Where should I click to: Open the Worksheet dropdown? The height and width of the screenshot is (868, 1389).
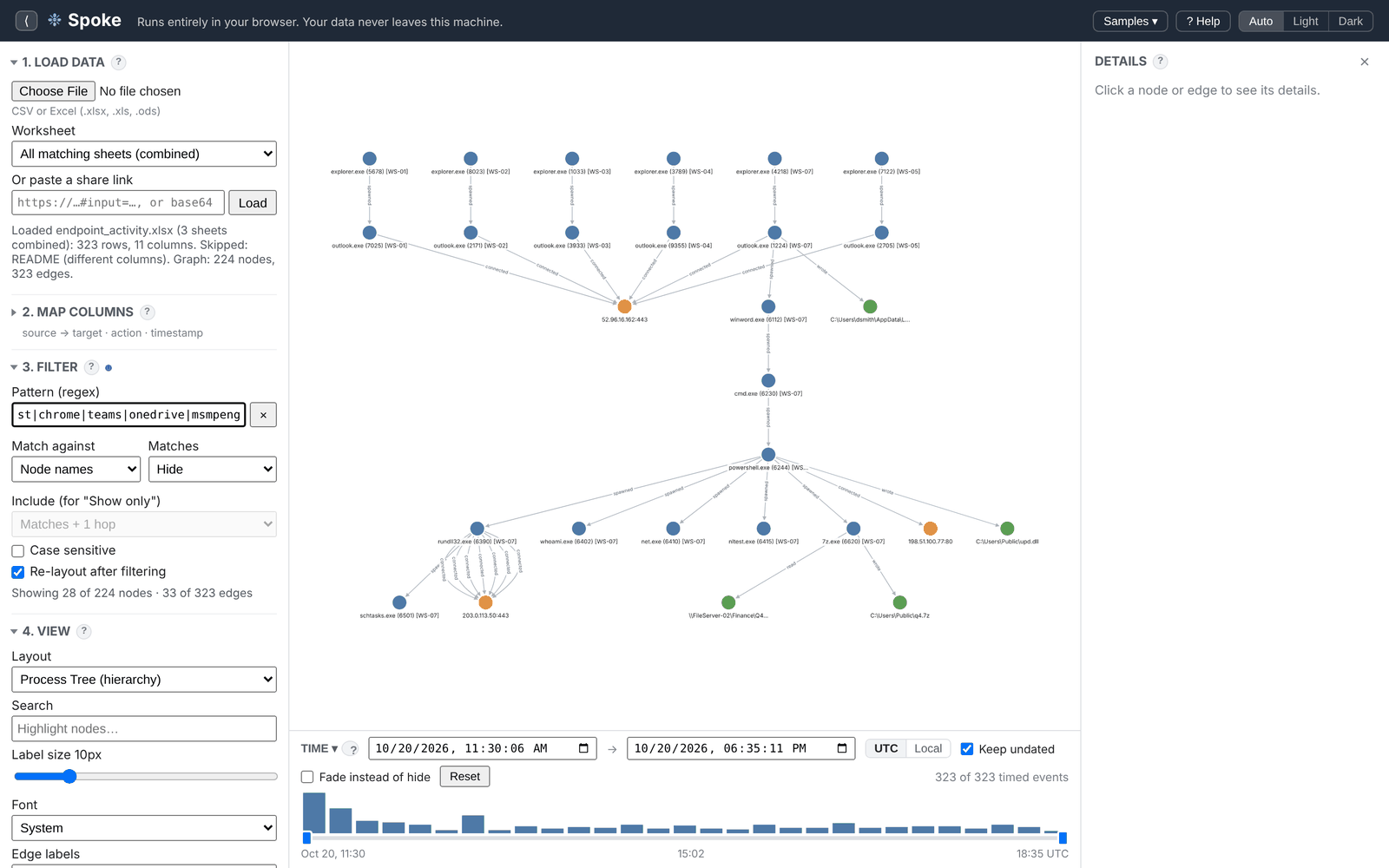144,154
